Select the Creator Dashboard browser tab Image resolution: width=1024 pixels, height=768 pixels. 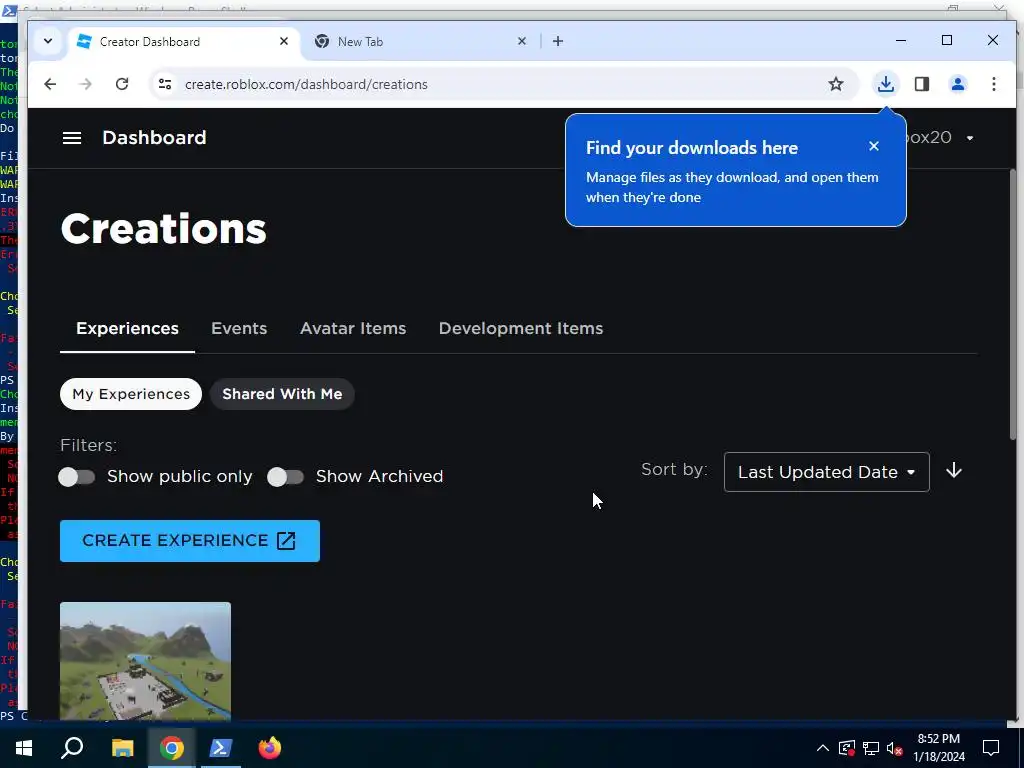(x=183, y=41)
